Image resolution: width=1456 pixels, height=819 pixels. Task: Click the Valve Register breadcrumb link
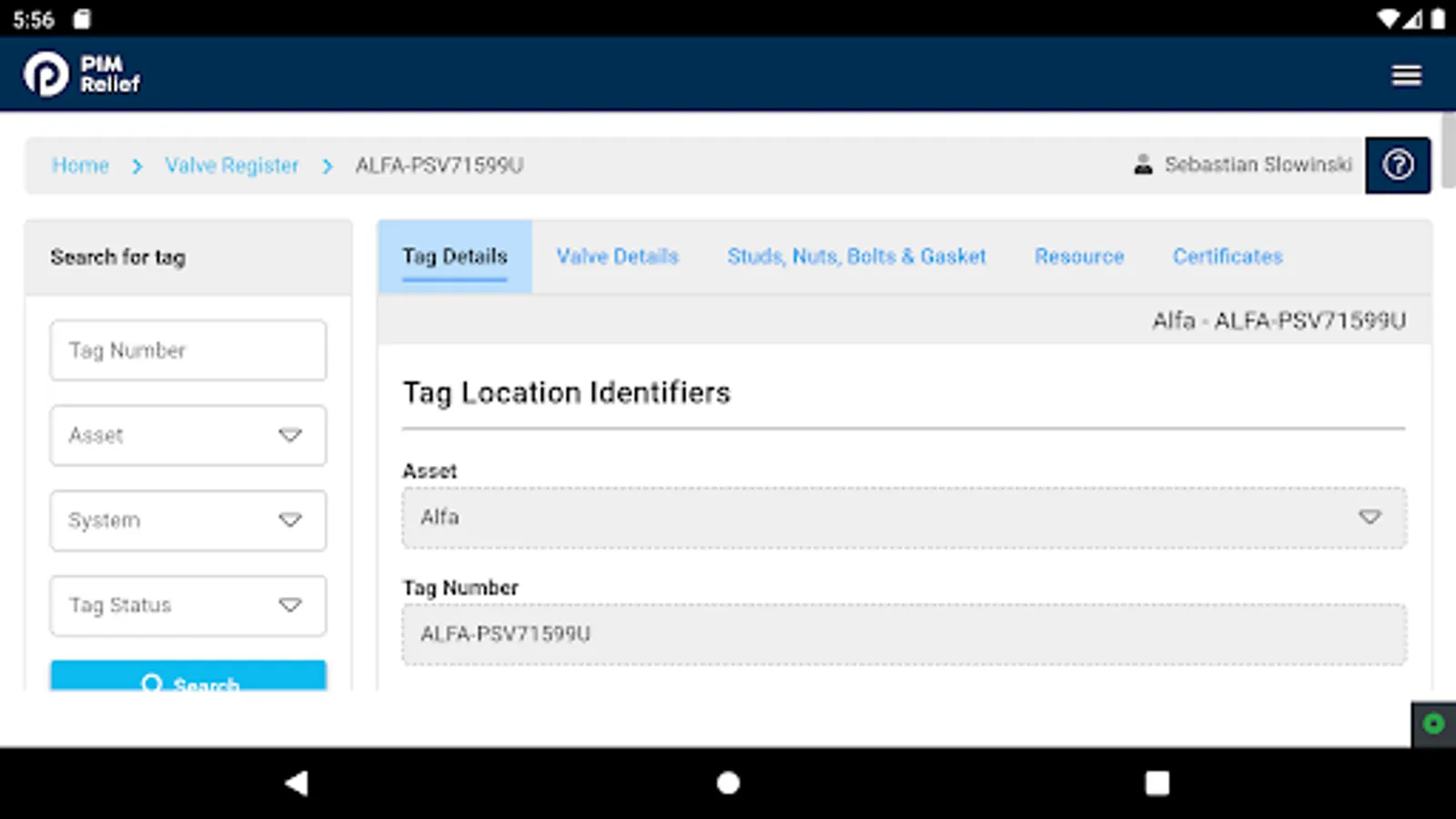point(232,165)
